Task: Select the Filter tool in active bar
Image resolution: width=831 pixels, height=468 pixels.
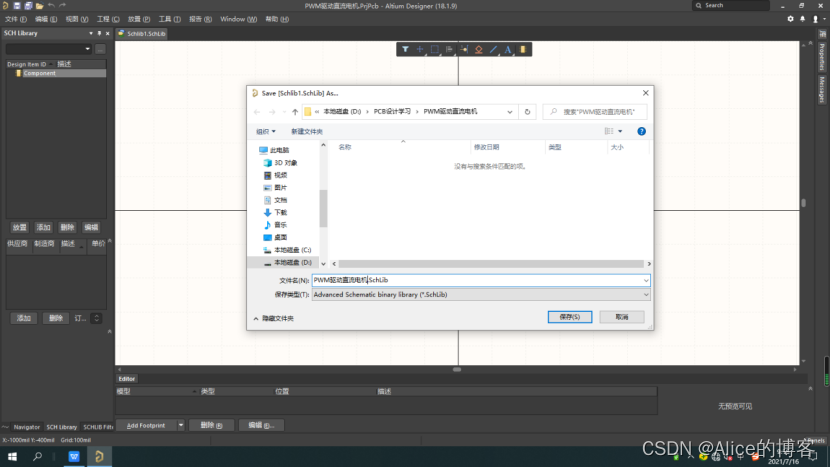Action: coord(405,49)
